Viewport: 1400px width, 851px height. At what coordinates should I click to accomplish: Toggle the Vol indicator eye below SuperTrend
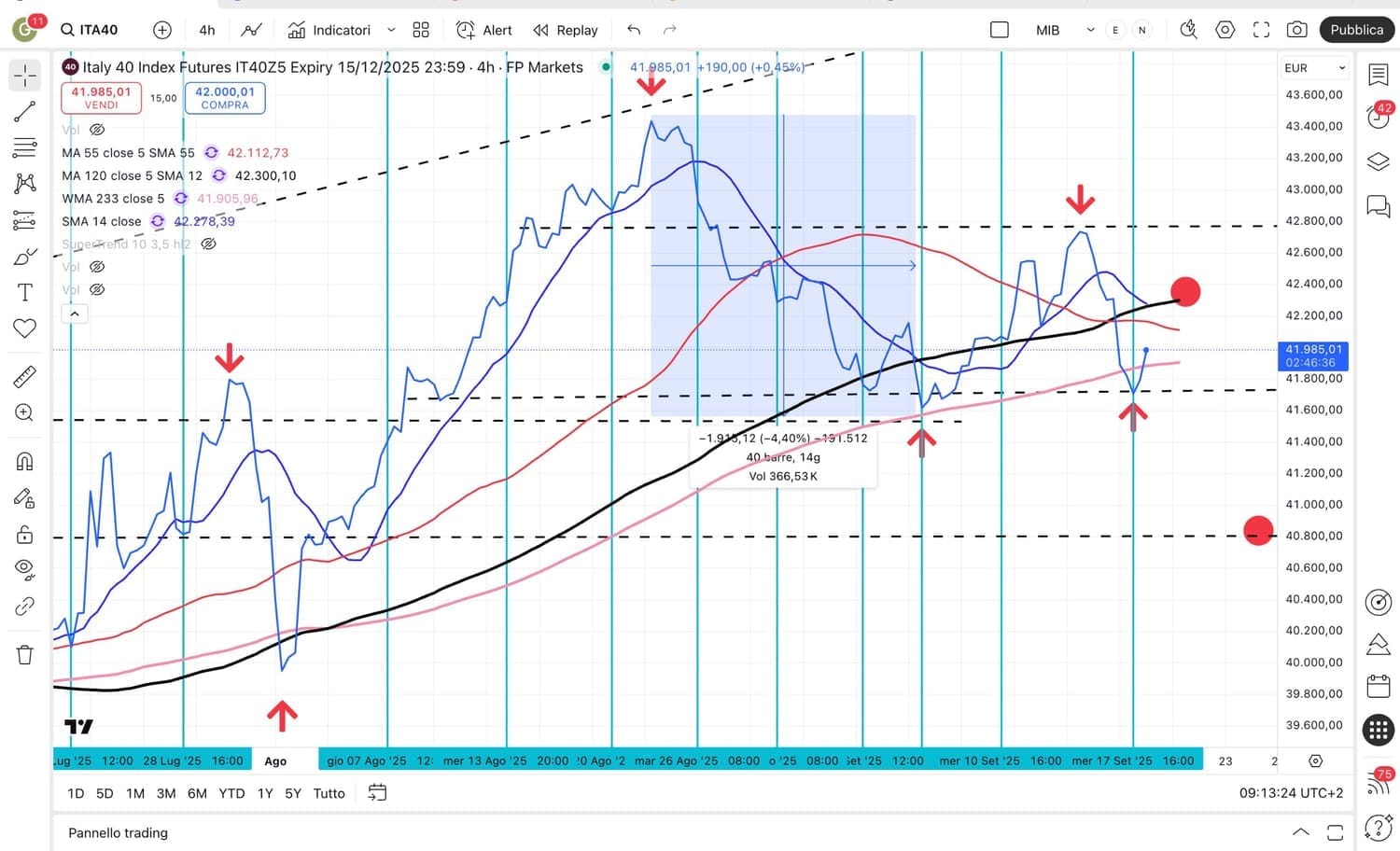tap(97, 267)
